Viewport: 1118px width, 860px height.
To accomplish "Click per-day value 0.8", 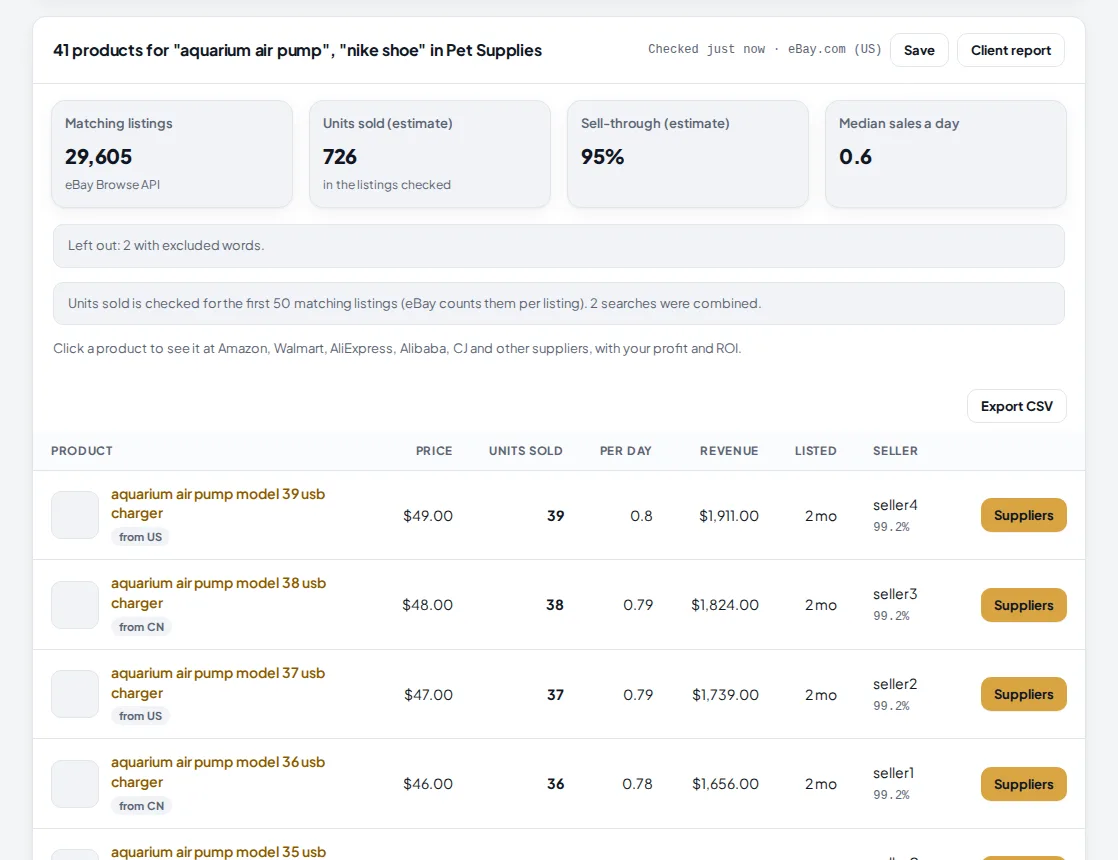I will [641, 516].
